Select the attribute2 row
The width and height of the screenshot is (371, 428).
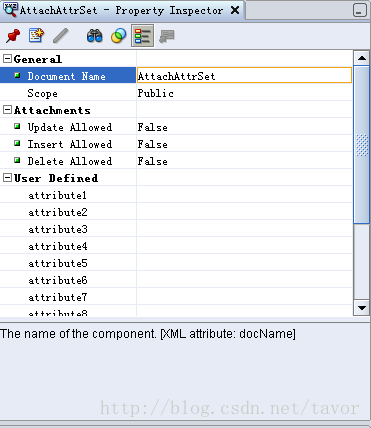tap(176, 212)
